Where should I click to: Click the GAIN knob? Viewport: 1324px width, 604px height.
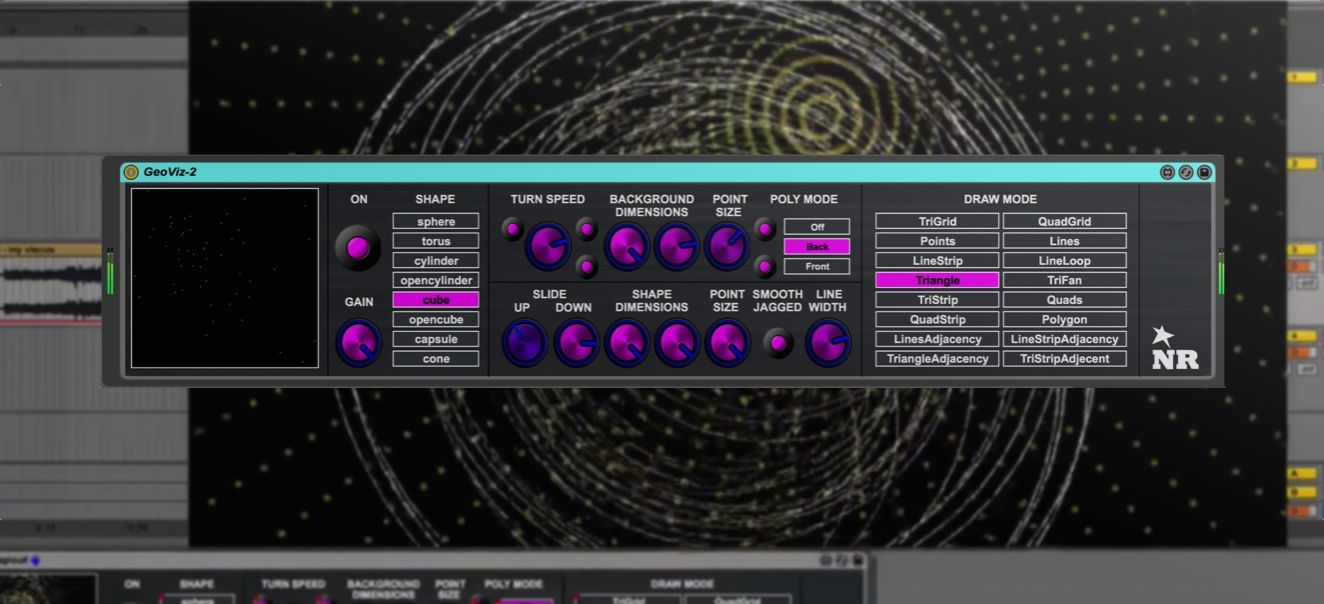pos(358,343)
